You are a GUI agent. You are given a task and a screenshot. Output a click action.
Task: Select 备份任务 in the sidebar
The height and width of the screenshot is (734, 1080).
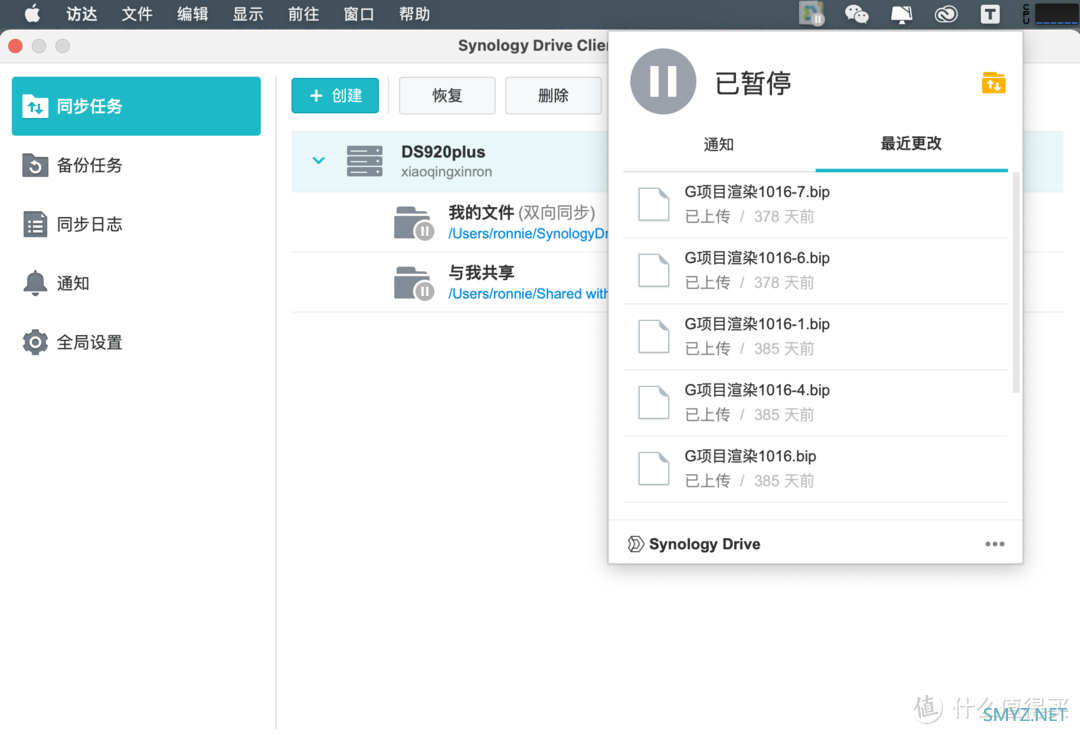click(136, 165)
